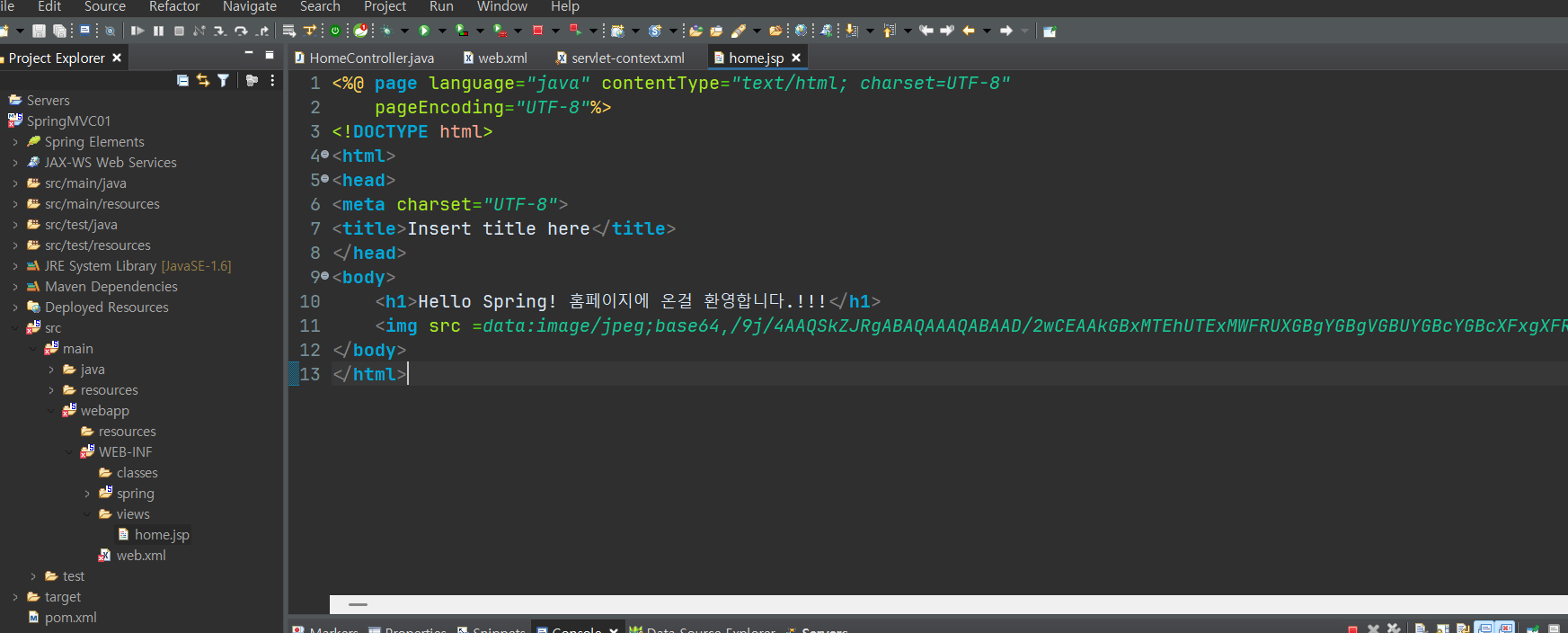
Task: Switch to HomeController.java tab
Action: [x=365, y=58]
